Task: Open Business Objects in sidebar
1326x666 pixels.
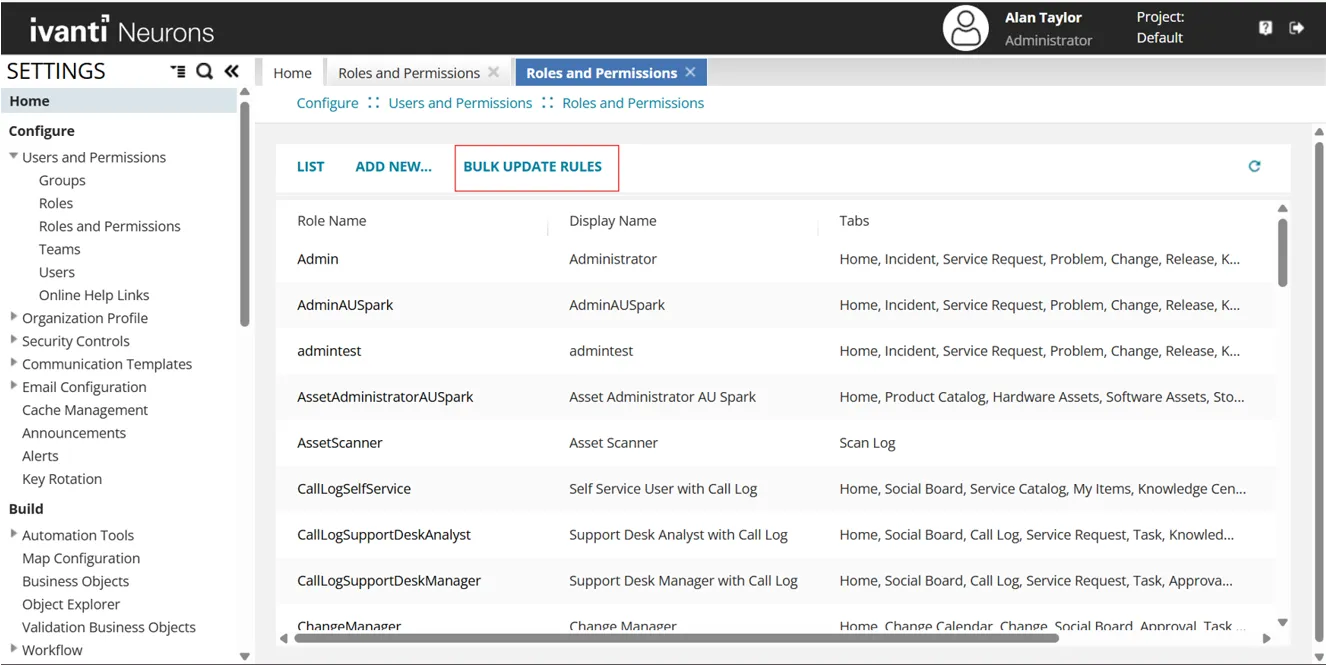Action: click(76, 581)
